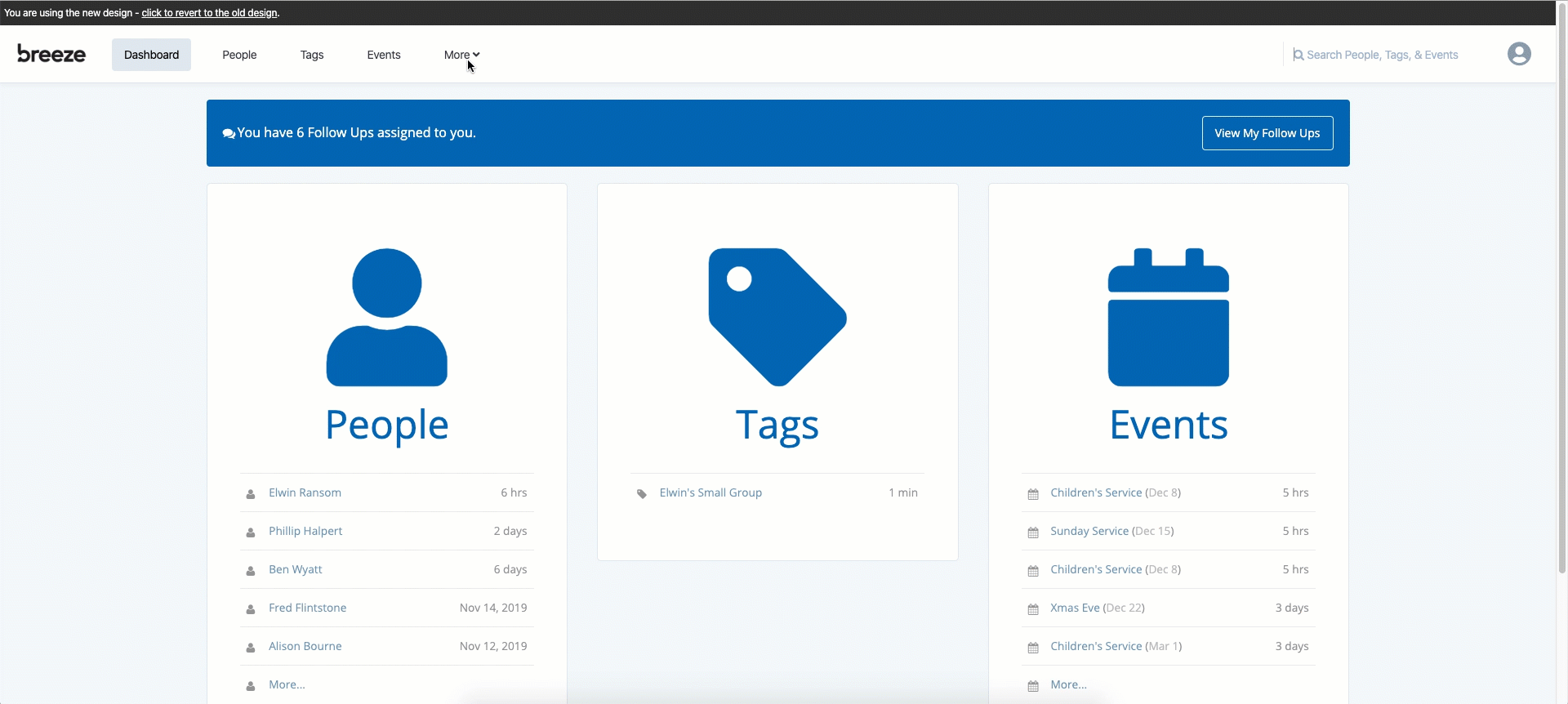Click person icon beside Phillip Halpert

(251, 532)
